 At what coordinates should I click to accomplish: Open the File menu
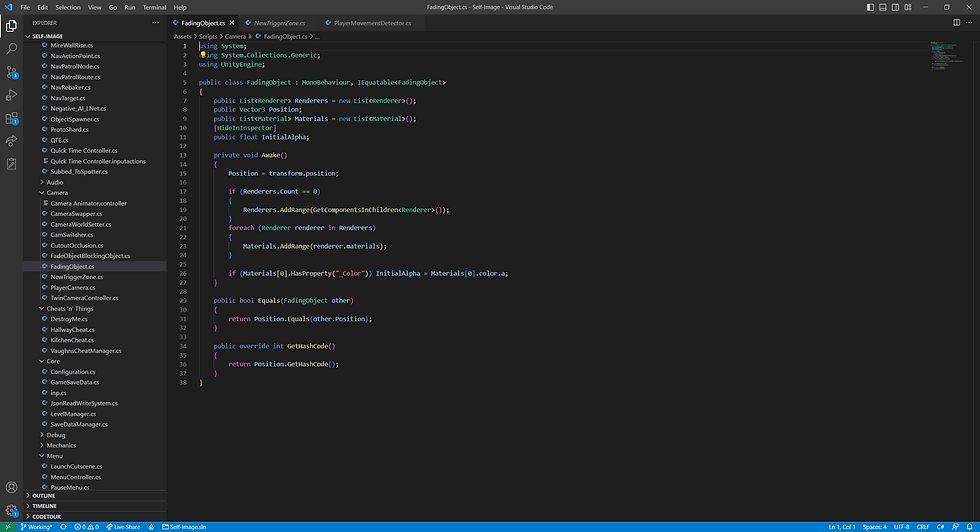(x=25, y=7)
